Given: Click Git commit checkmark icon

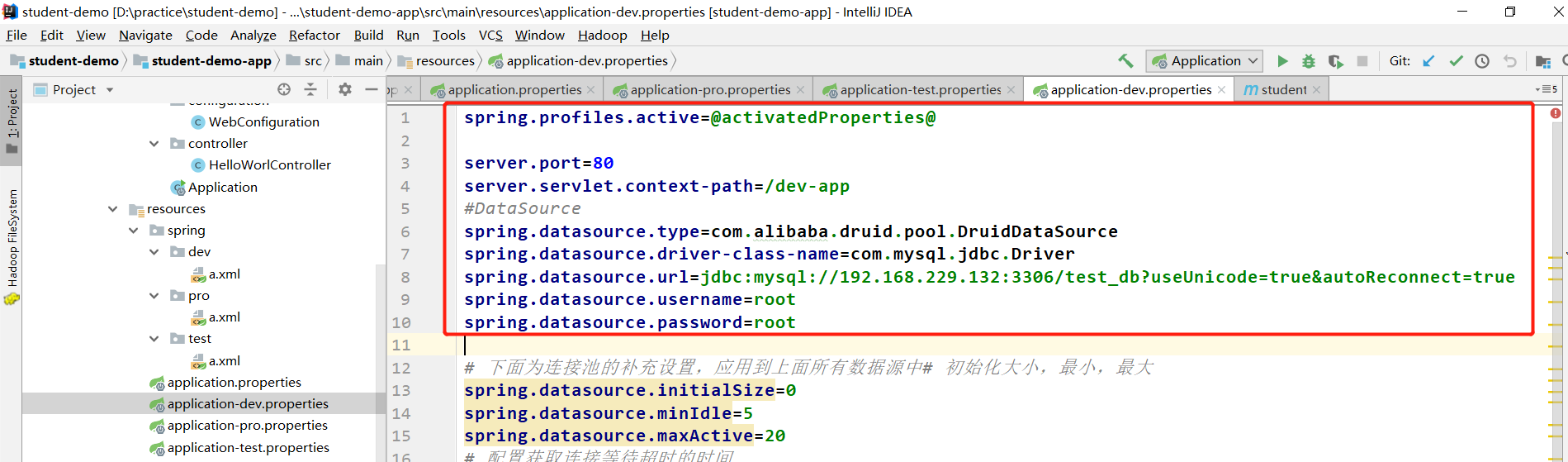Looking at the screenshot, I should (x=1456, y=60).
